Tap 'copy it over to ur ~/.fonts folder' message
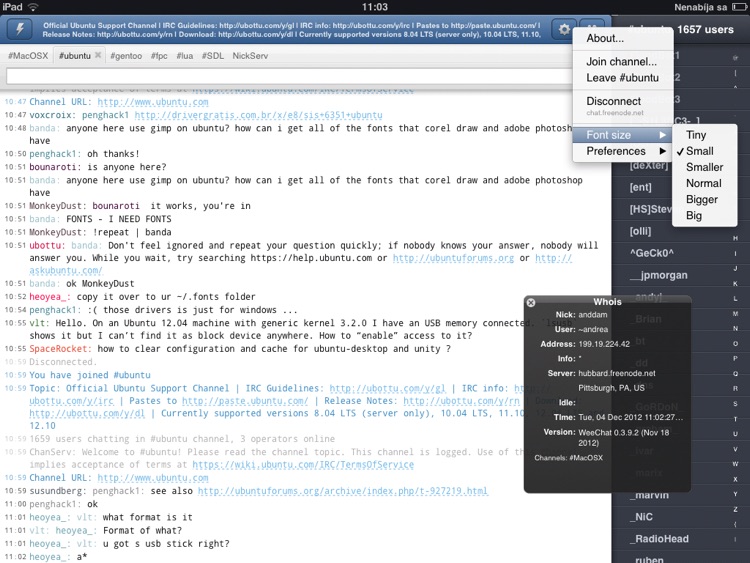The height and width of the screenshot is (563, 750). click(166, 297)
